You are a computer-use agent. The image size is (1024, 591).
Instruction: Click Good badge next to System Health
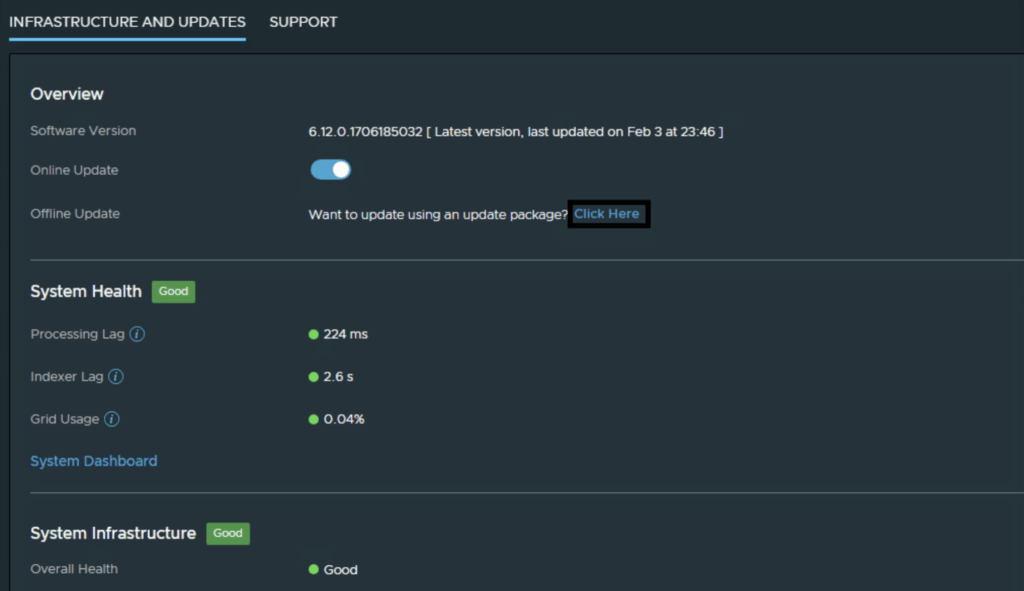pos(173,292)
